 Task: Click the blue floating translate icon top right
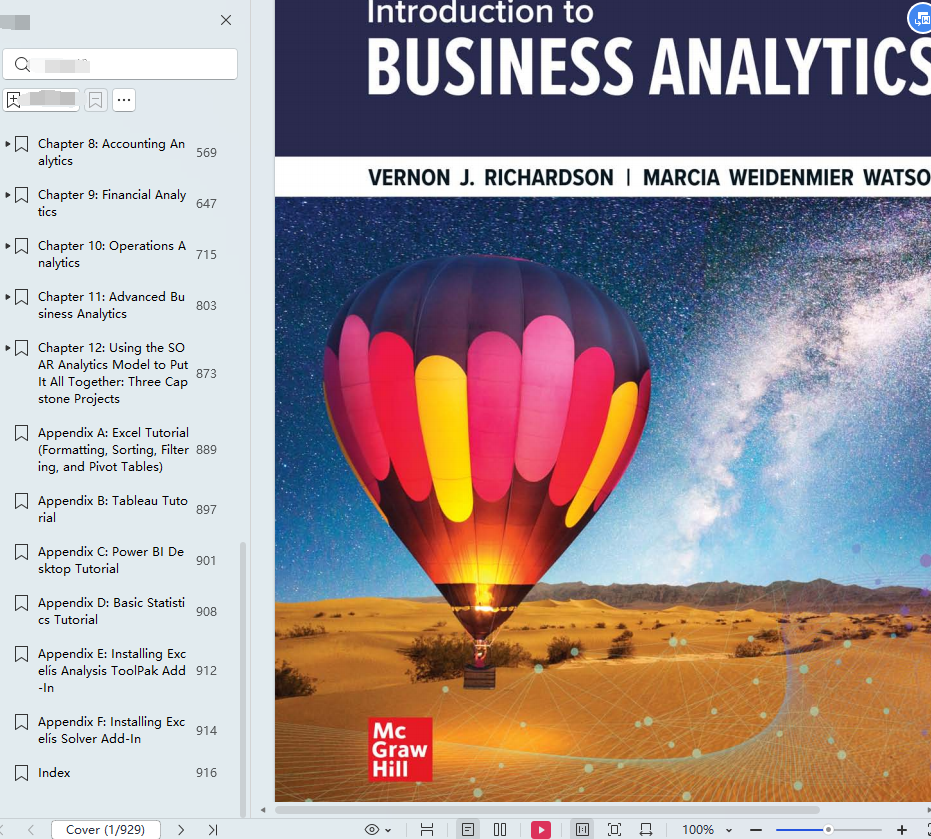coord(920,19)
